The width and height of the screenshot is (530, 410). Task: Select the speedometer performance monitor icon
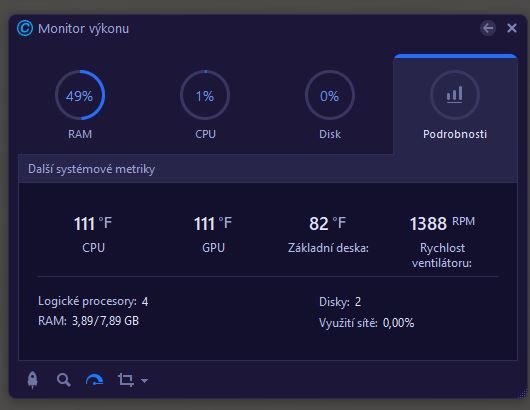click(x=94, y=380)
